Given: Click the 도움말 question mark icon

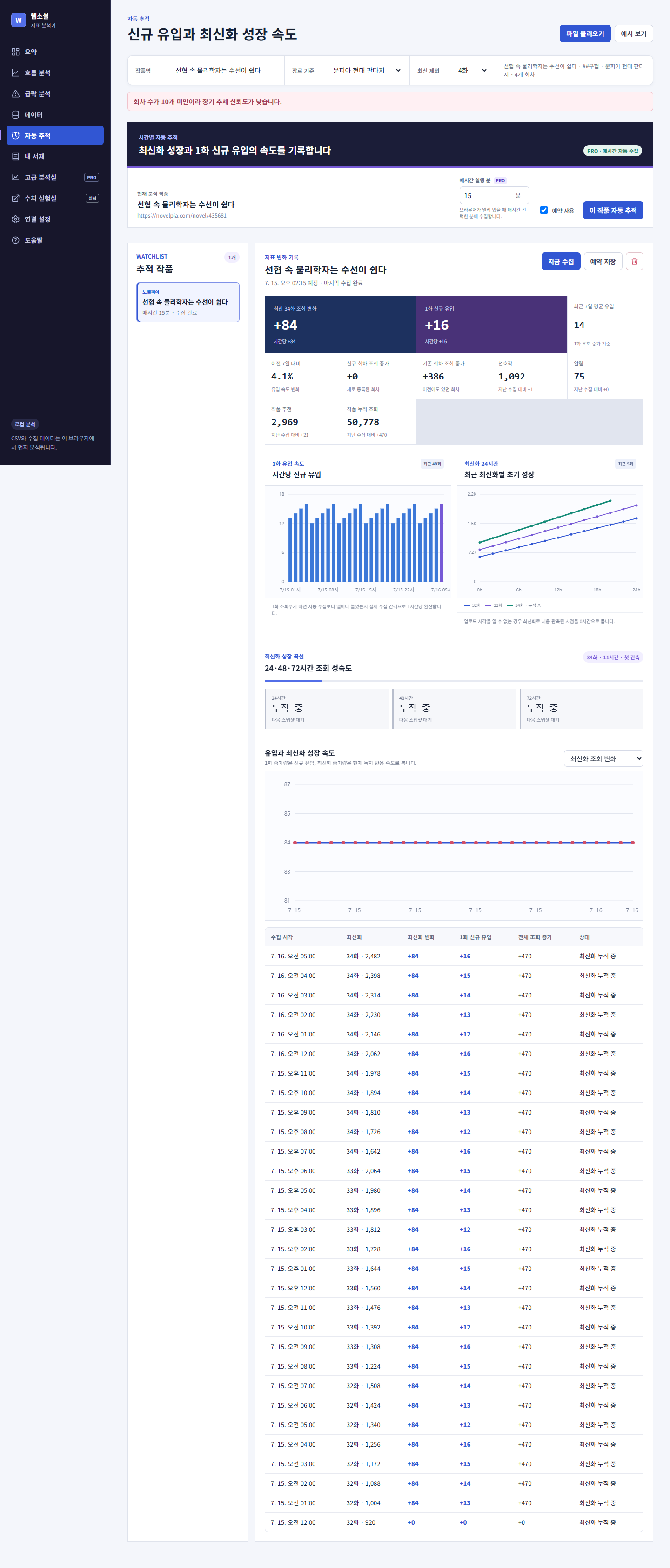Looking at the screenshot, I should pos(15,240).
